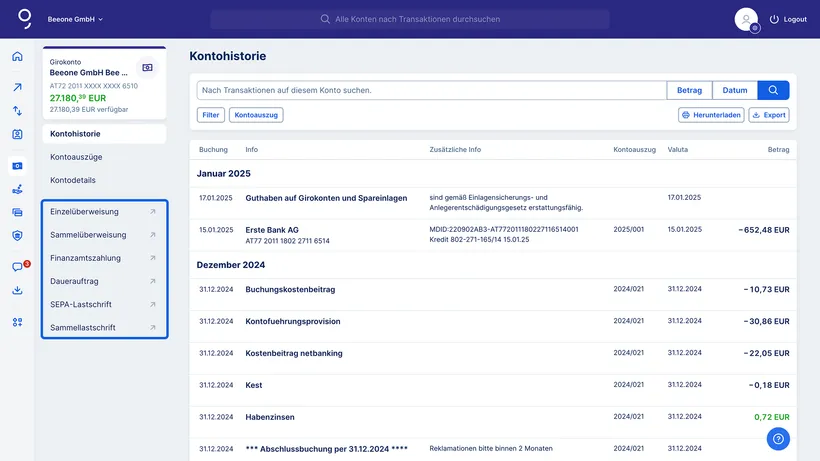Image resolution: width=820 pixels, height=461 pixels.
Task: Open messages icon with red badge
Action: click(17, 267)
